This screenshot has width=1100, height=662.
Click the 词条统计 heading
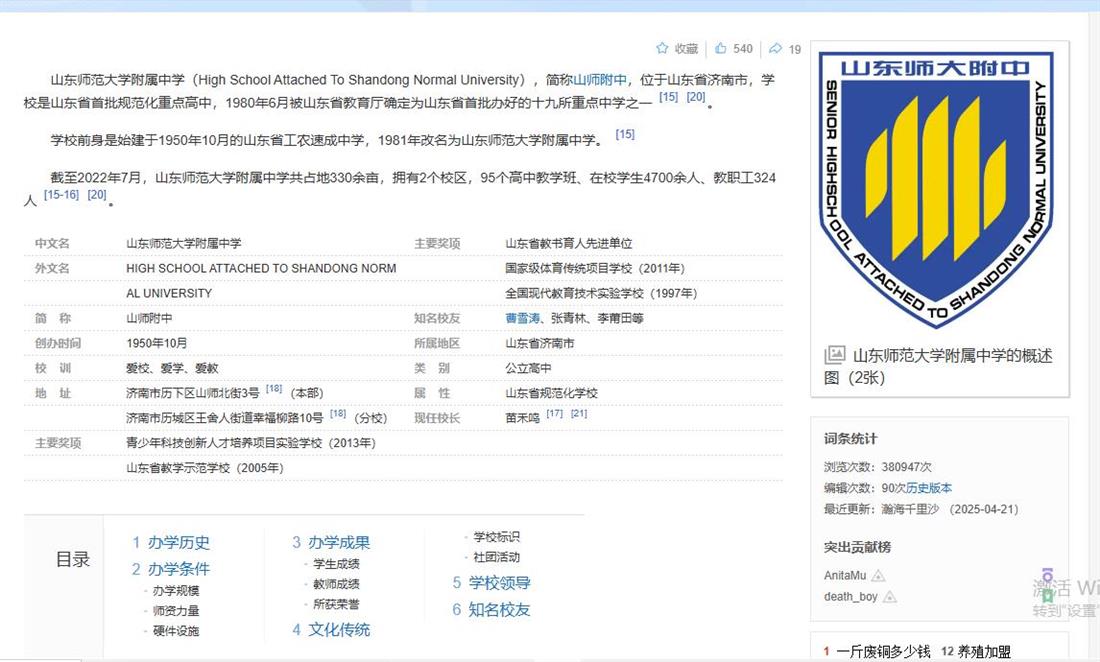click(x=850, y=439)
